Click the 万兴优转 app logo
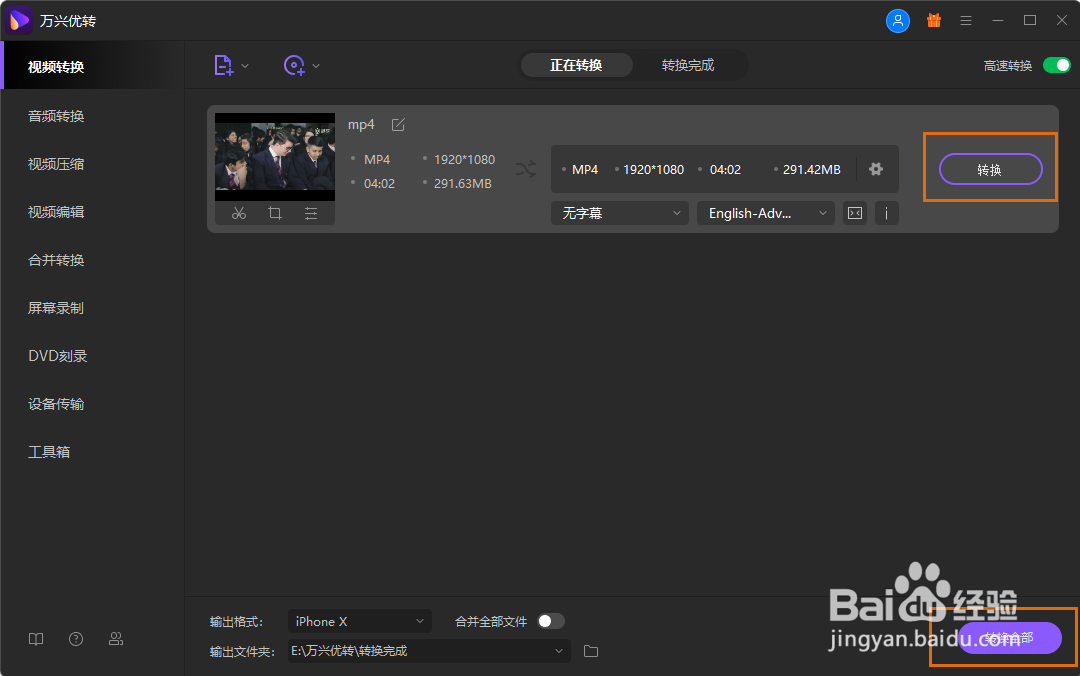 (19, 21)
